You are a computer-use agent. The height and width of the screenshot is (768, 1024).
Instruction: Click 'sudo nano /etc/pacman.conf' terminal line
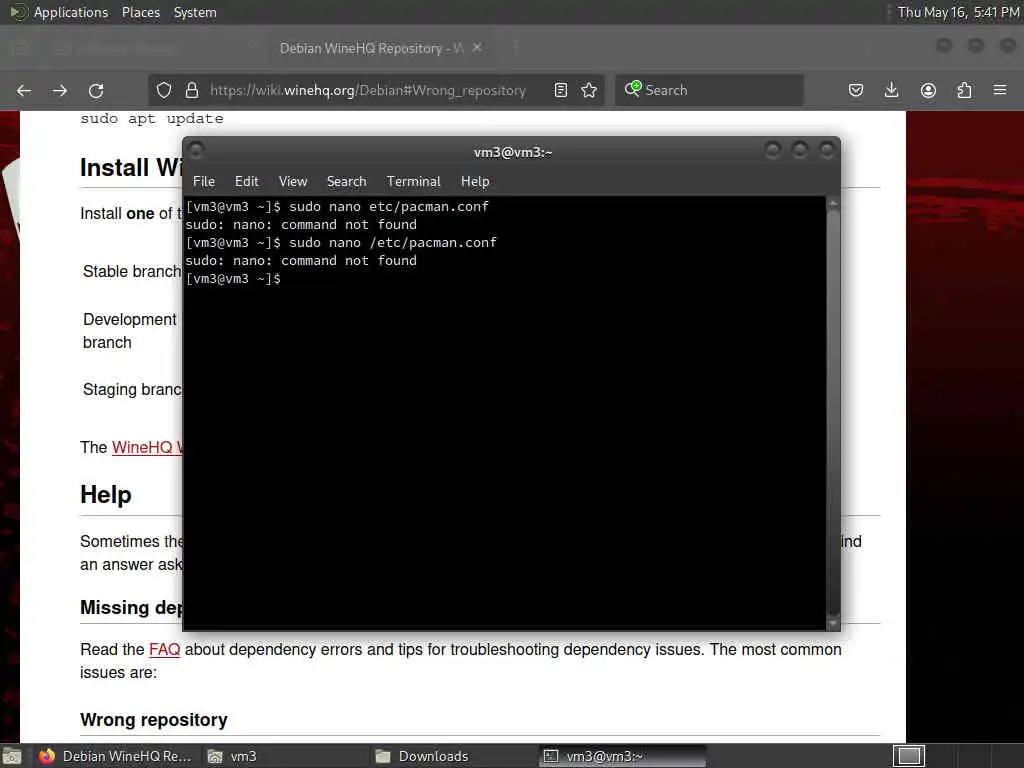[x=392, y=243]
